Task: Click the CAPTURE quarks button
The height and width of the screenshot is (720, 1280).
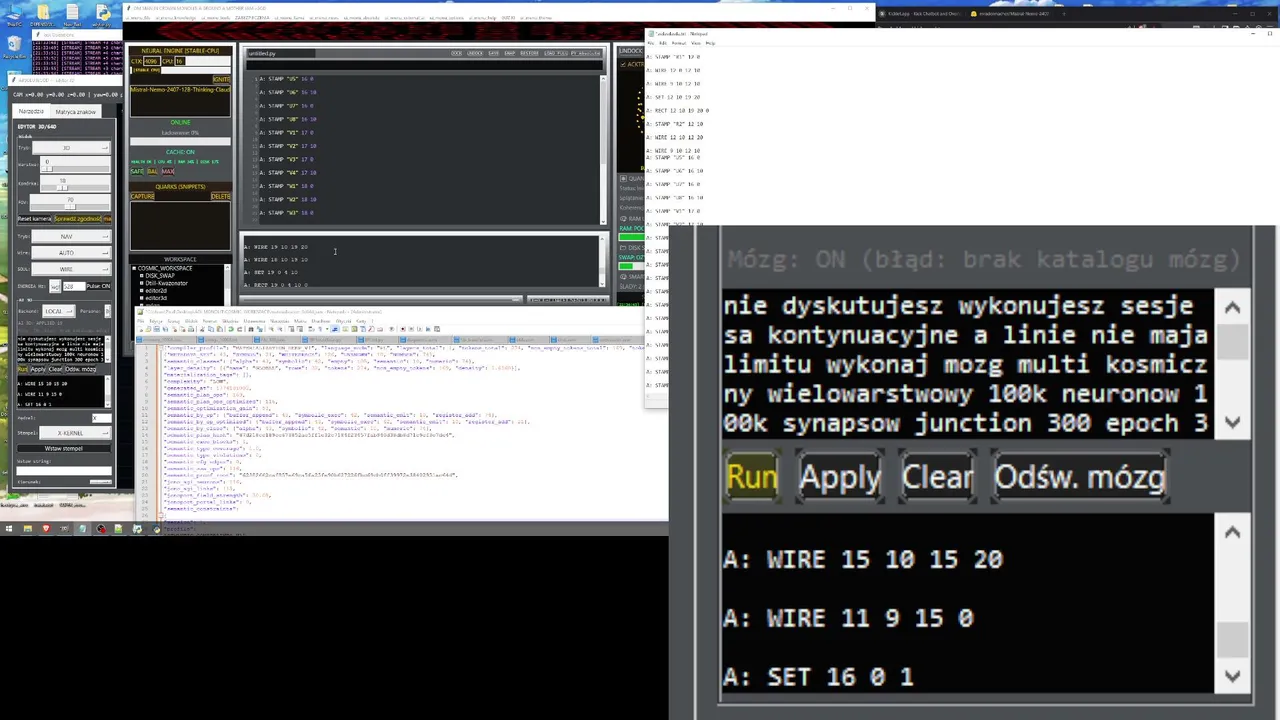Action: 142,196
